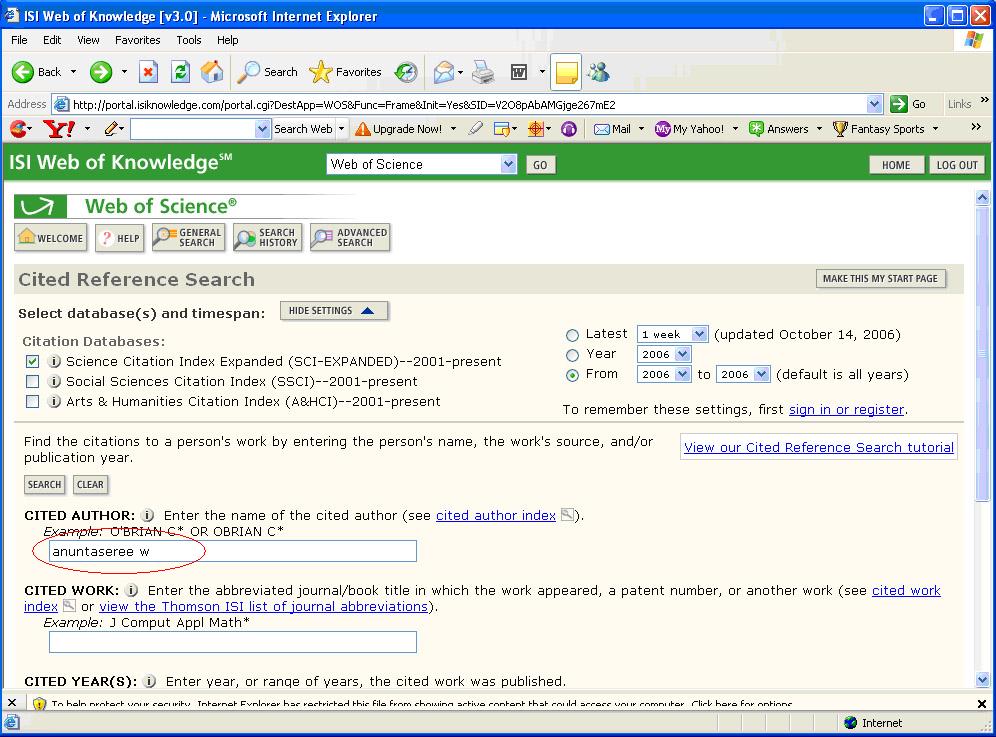
Task: Click the green Forward arrow button
Action: pyautogui.click(x=100, y=72)
